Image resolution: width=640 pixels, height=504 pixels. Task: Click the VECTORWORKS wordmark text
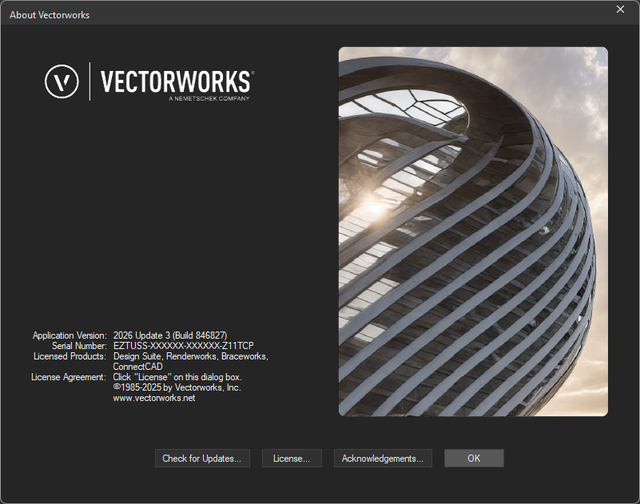pyautogui.click(x=176, y=82)
